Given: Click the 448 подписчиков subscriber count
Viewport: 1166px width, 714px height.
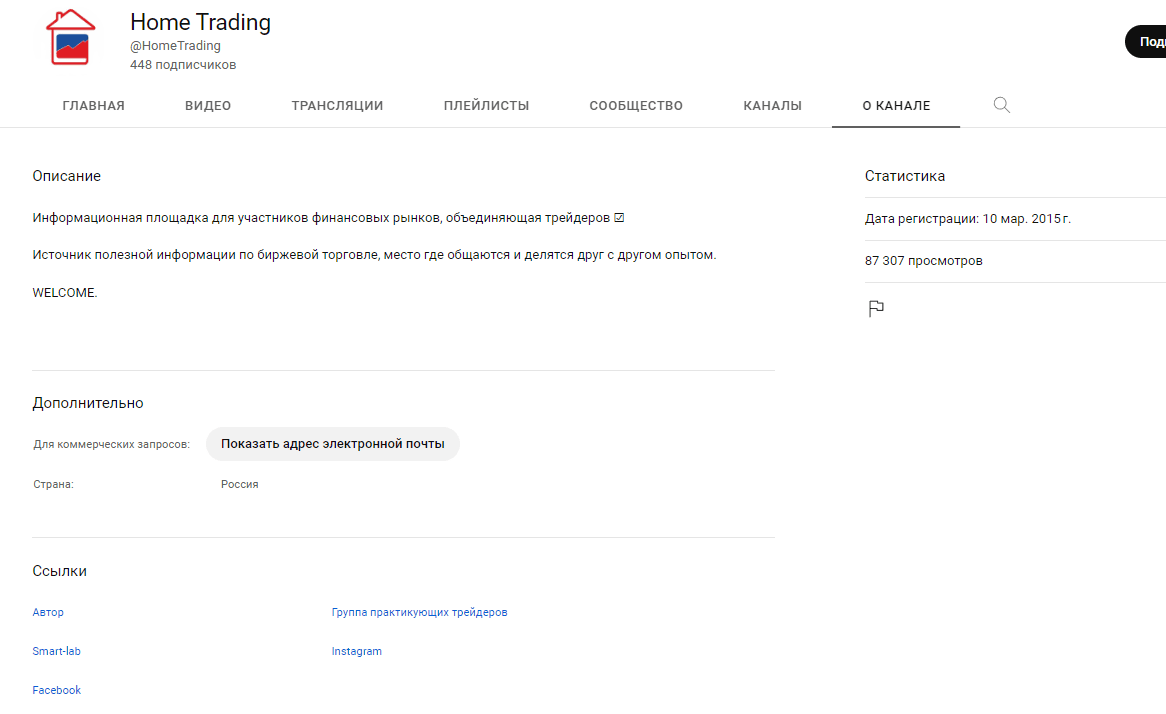Looking at the screenshot, I should point(183,65).
